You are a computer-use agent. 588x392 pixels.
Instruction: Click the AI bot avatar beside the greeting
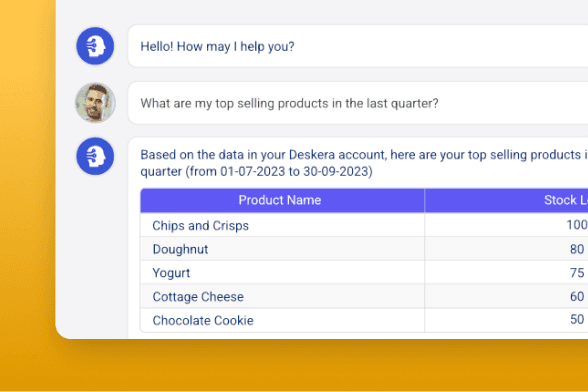tap(95, 46)
